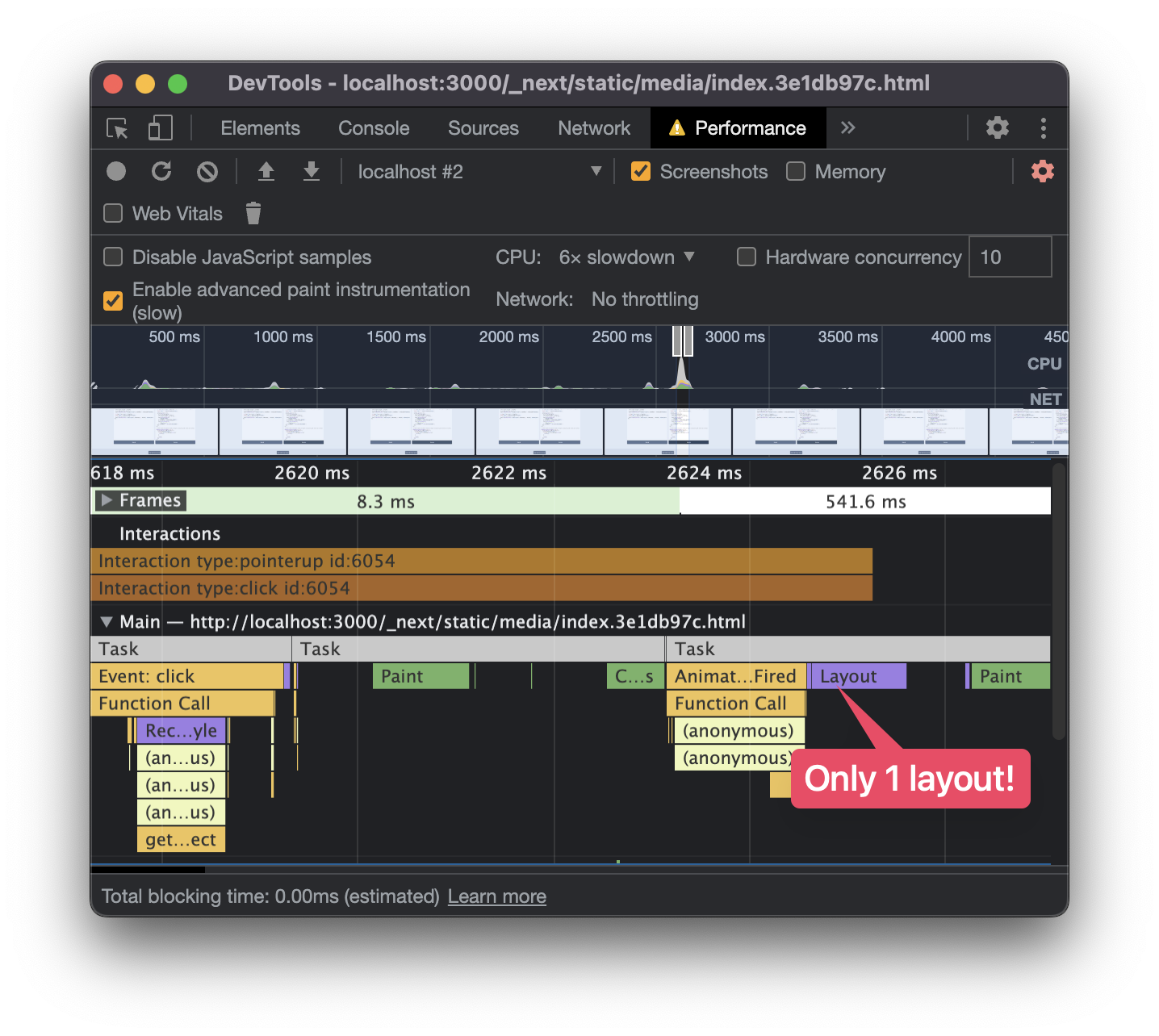The height and width of the screenshot is (1036, 1159).
Task: Select the Function Call under Event: click
Action: pos(182,704)
